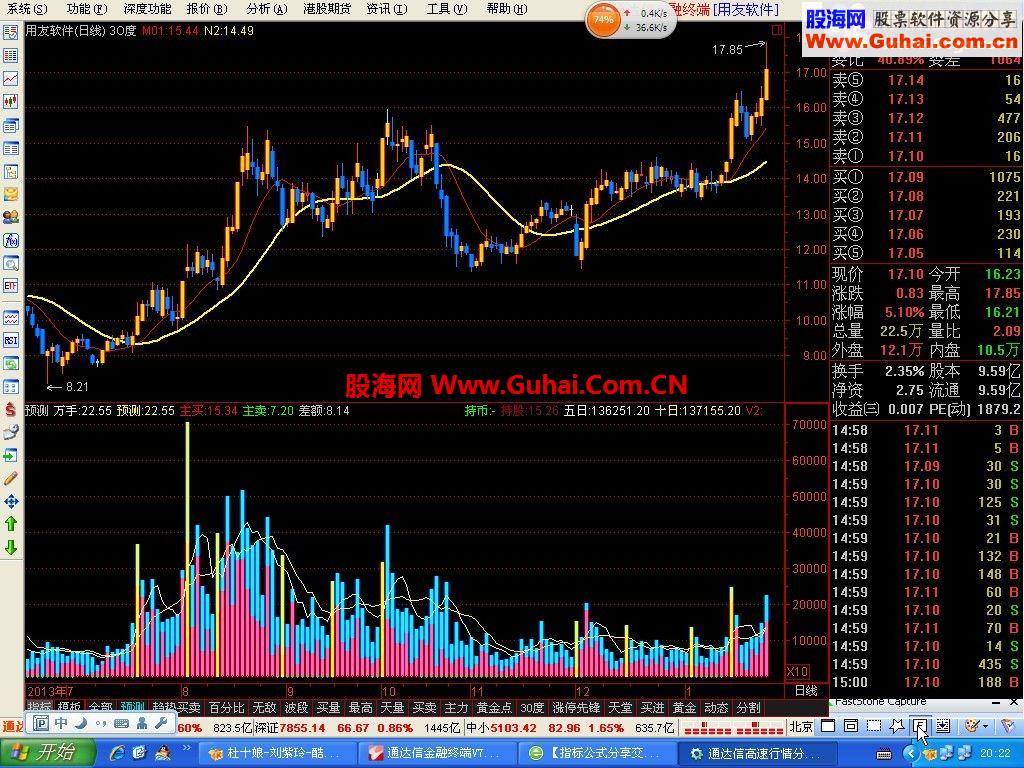Click the 74% orange speed indicator ball

(x=602, y=20)
